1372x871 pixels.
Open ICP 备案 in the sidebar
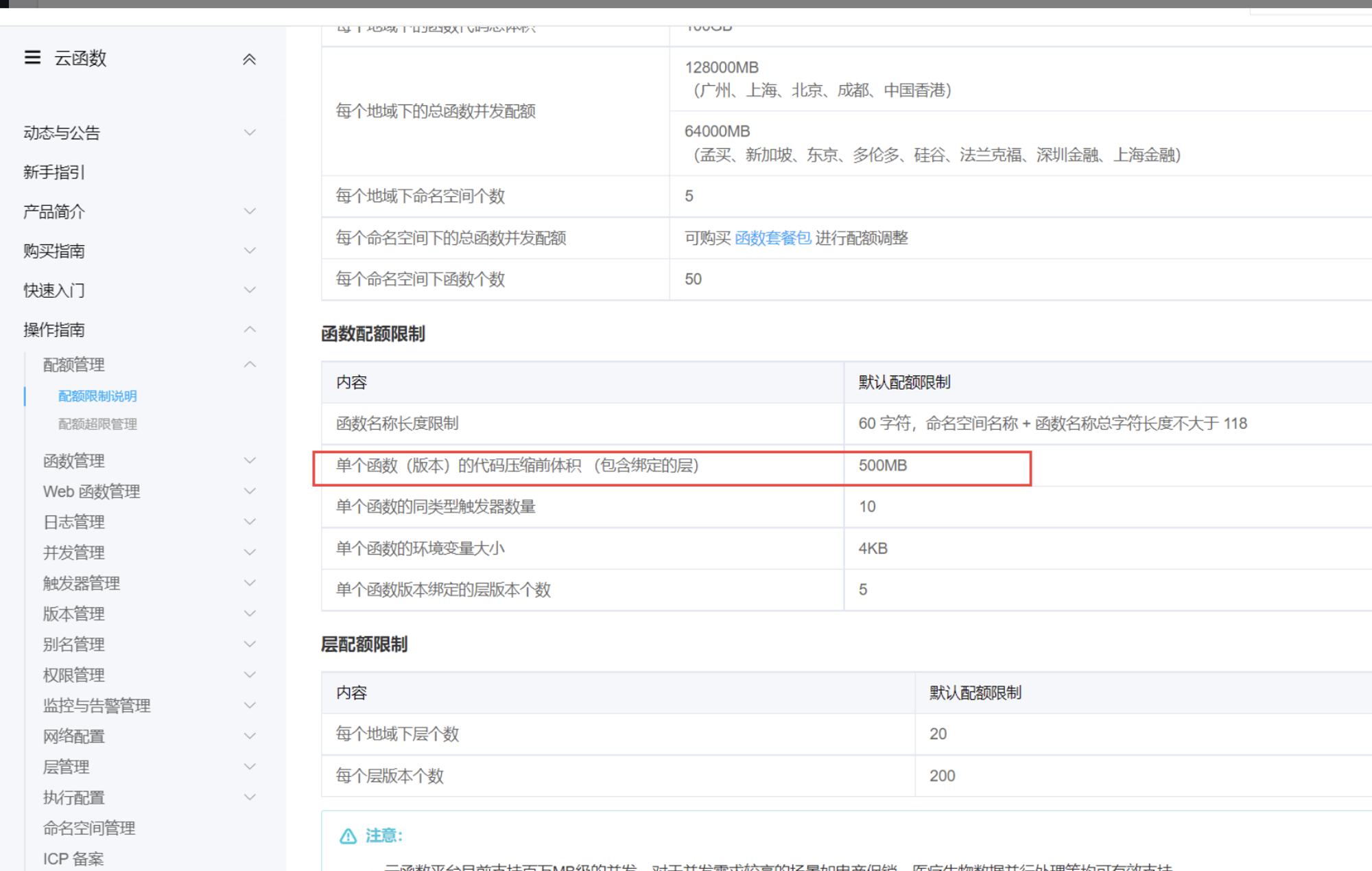coord(73,858)
